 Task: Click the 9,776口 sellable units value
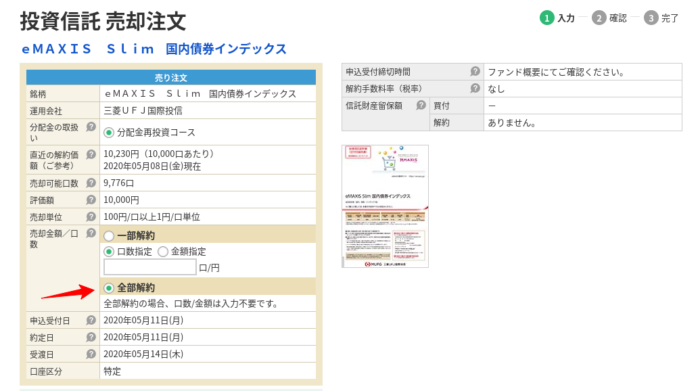coord(119,183)
